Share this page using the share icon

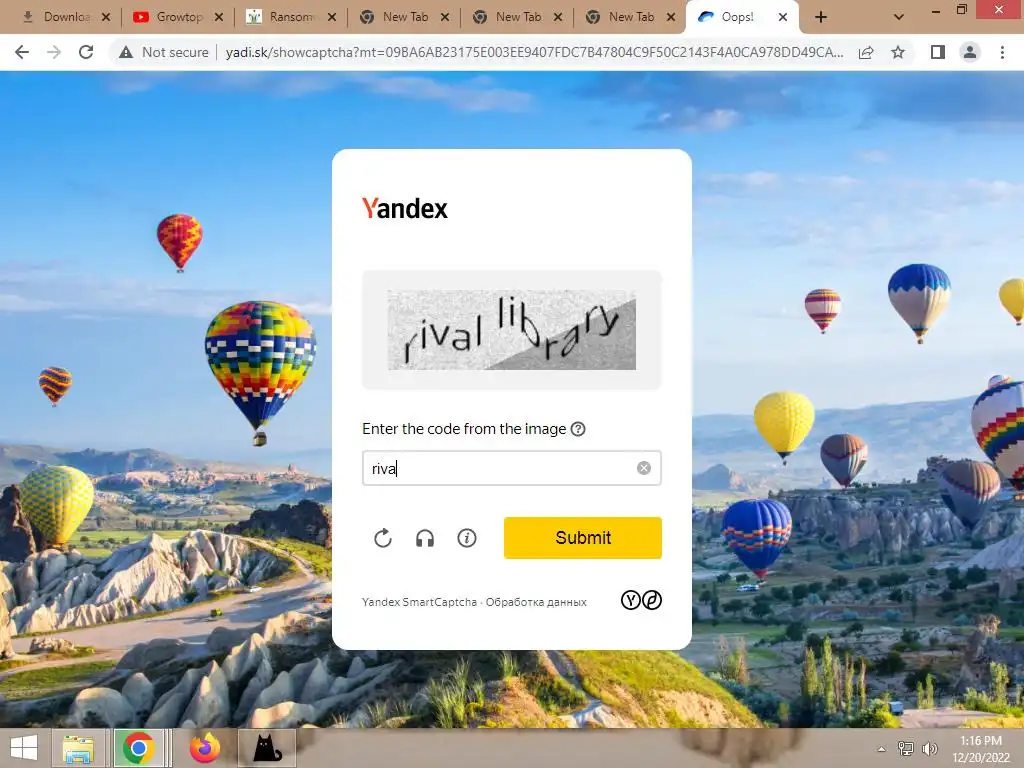pyautogui.click(x=866, y=52)
